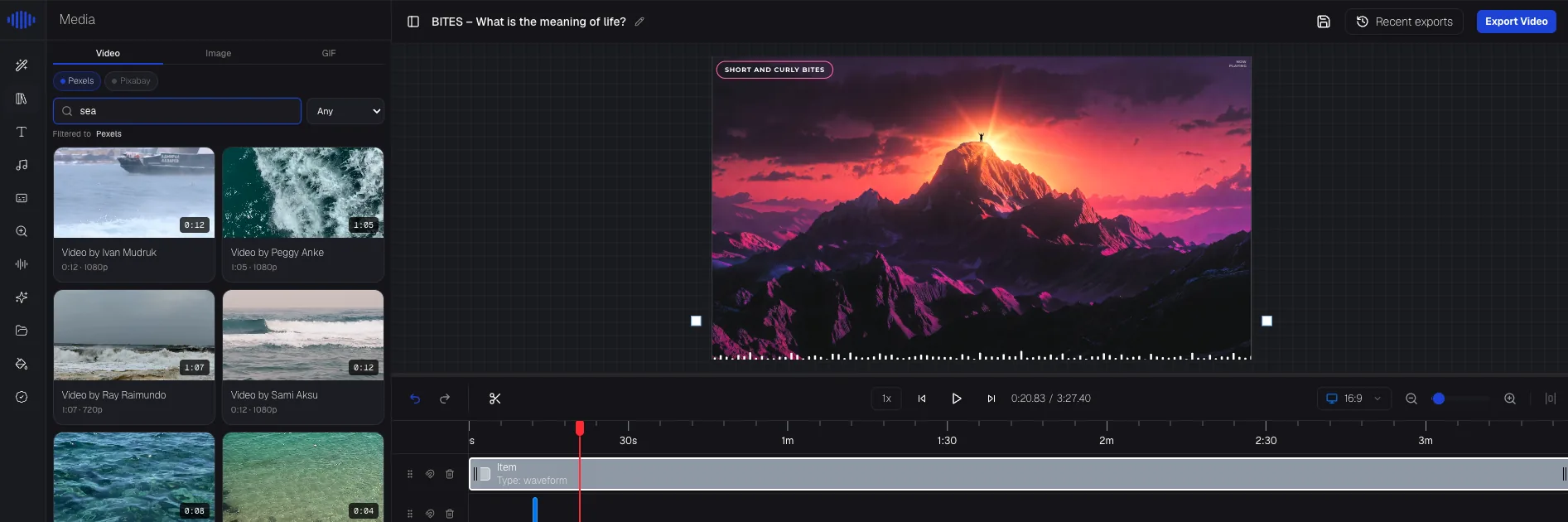
Task: Open the 16:9 aspect ratio dropdown
Action: (1354, 399)
